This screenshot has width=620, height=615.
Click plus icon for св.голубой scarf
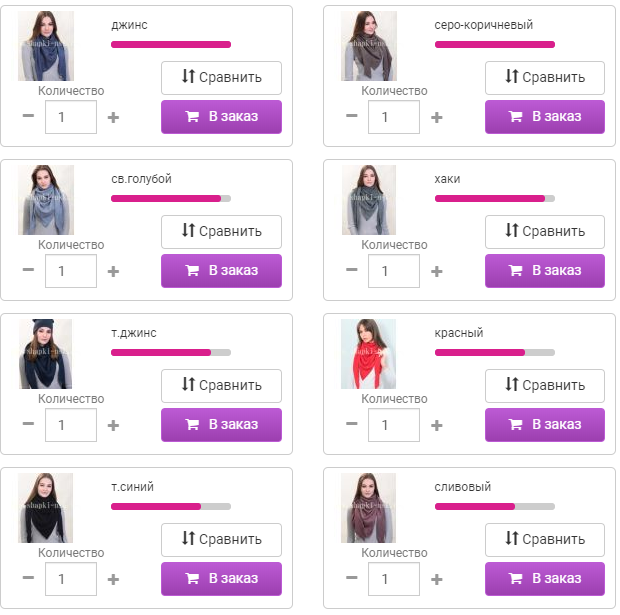(113, 271)
